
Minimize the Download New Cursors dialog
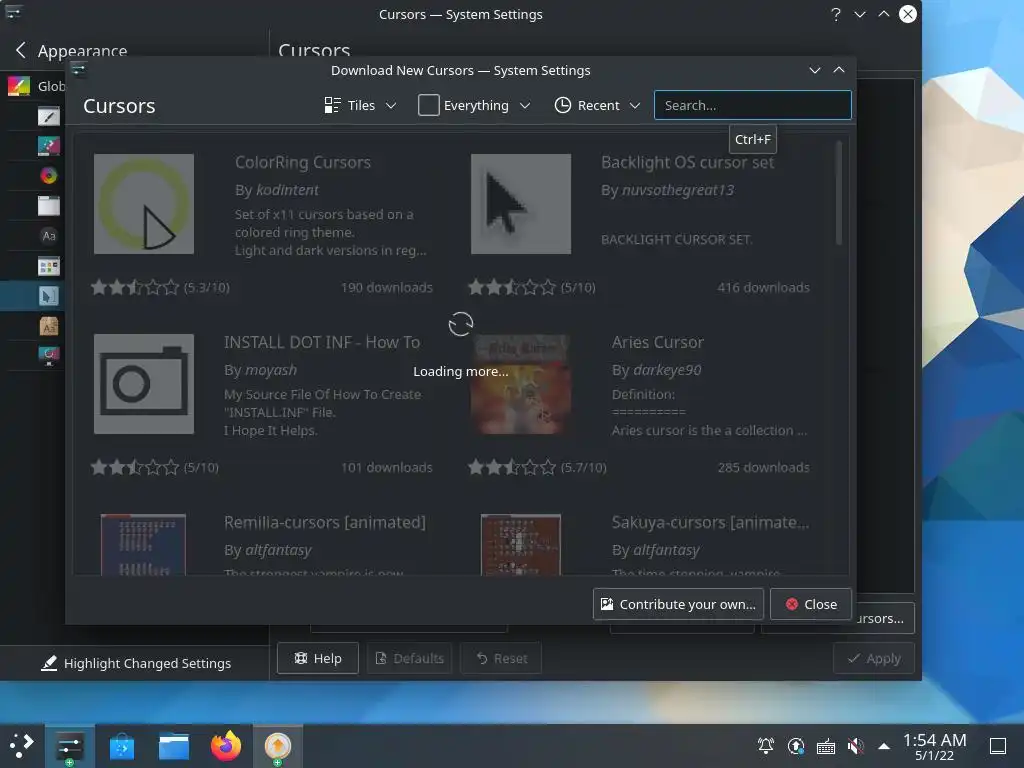click(814, 71)
